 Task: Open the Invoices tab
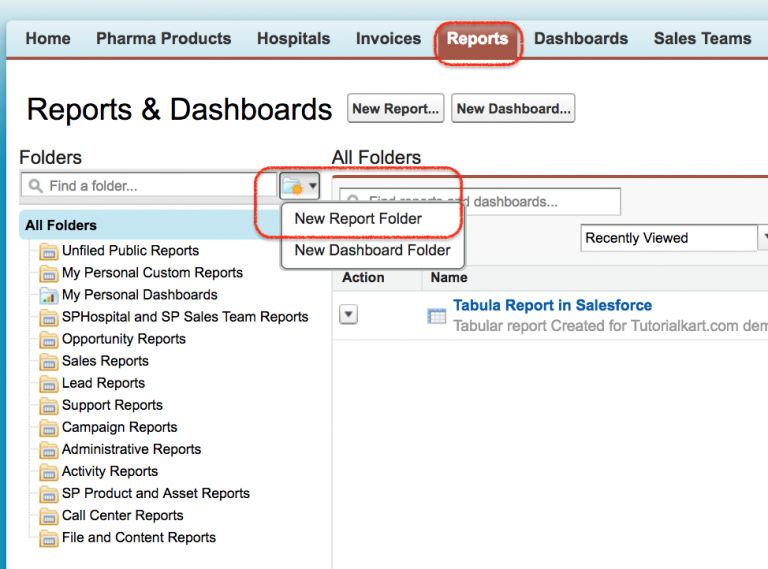pyautogui.click(x=388, y=38)
